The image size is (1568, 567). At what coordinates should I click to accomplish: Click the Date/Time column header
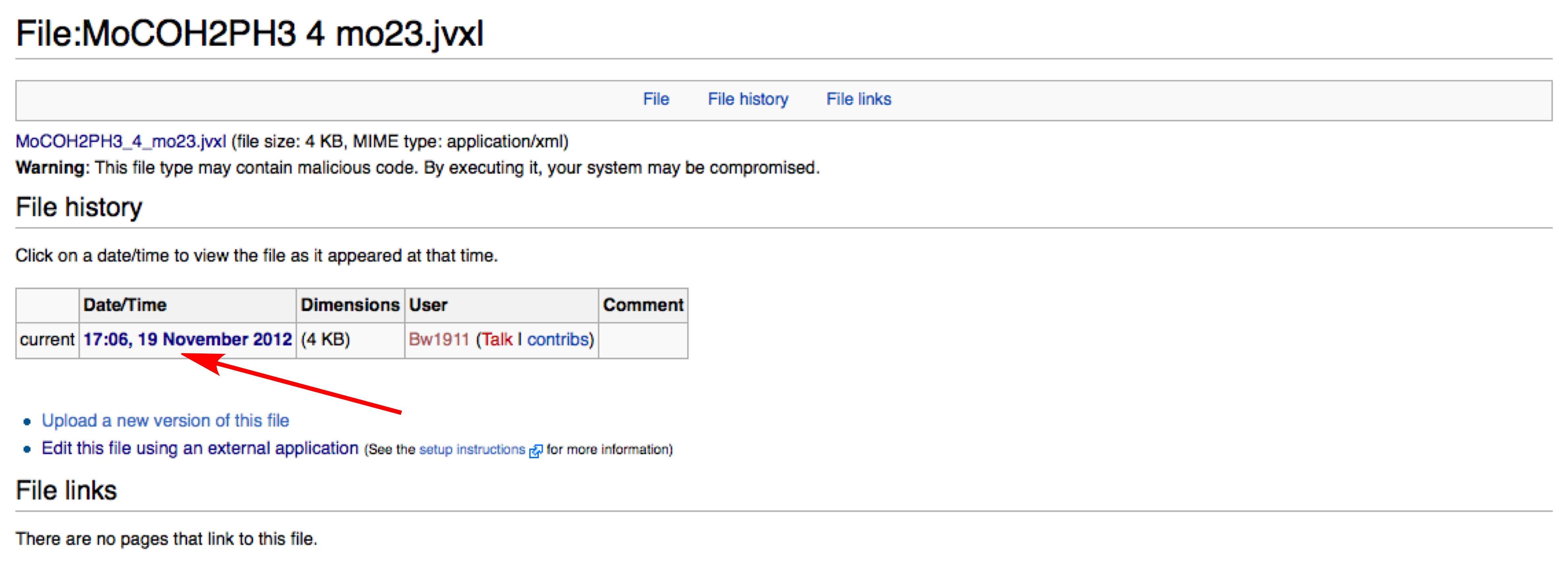(125, 305)
